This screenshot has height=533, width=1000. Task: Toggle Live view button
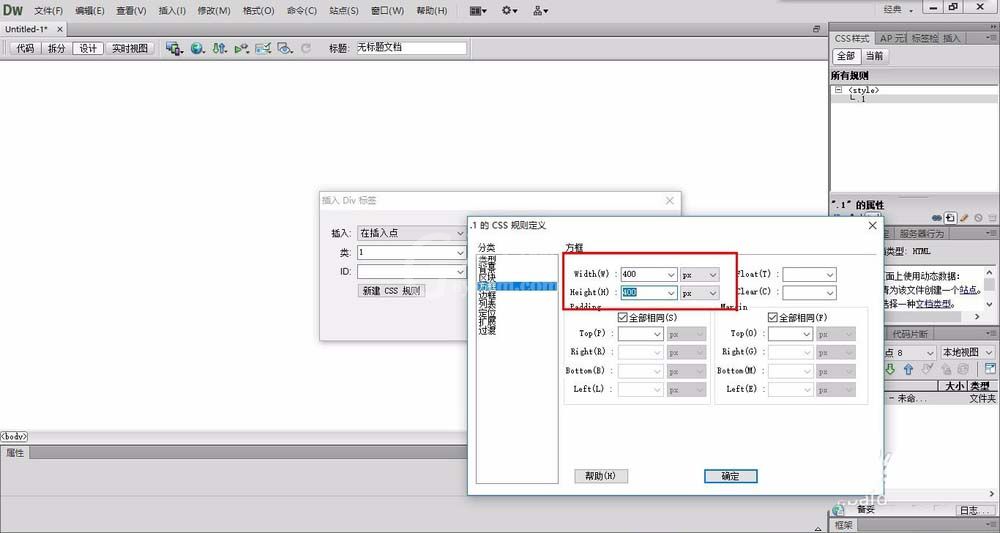point(130,48)
